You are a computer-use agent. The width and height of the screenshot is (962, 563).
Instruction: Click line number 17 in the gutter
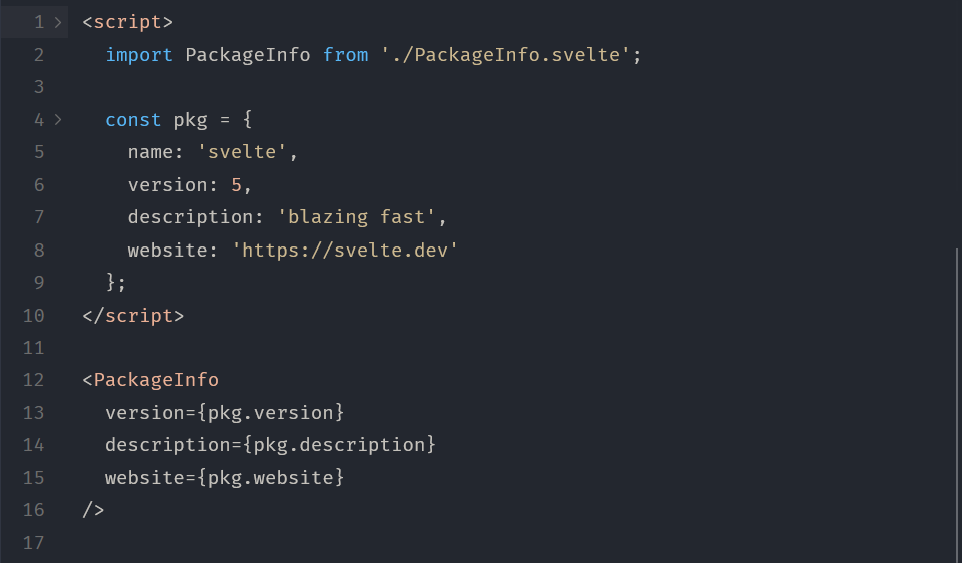[33, 543]
